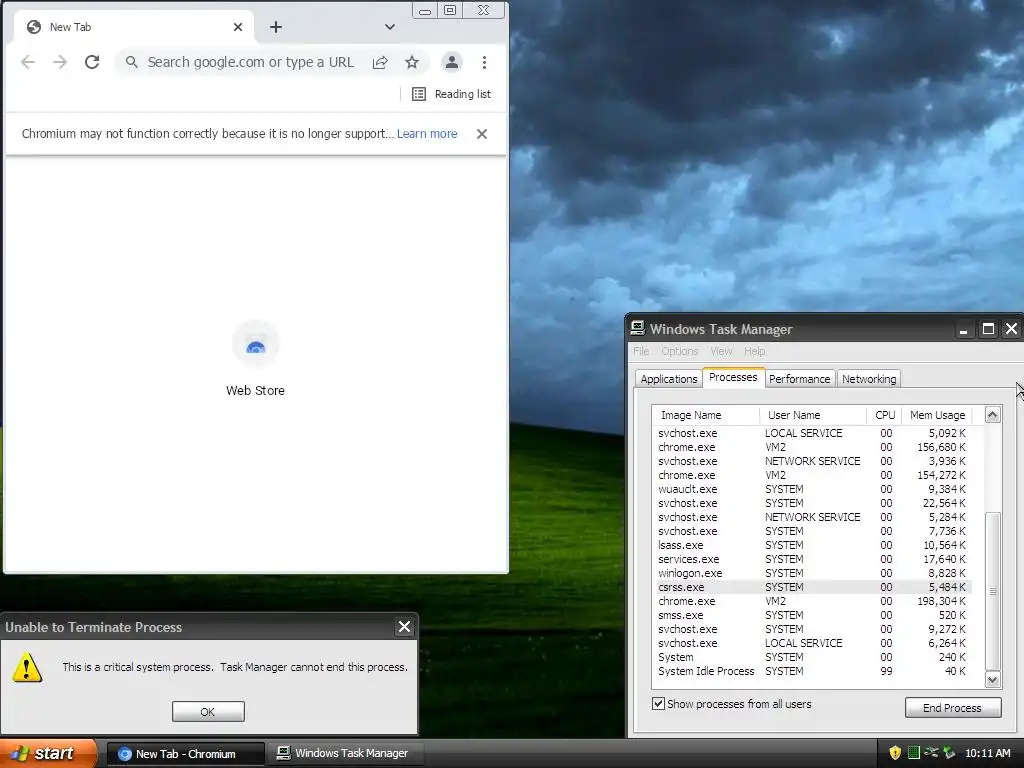Switch to New Tab - Chromium taskbar button
Screen dimensions: 1024x768
coord(185,754)
